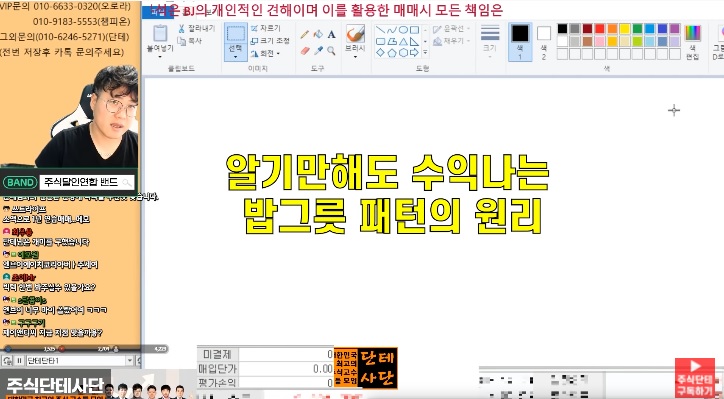The height and width of the screenshot is (399, 724).
Task: Select the Eraser tool
Action: (x=305, y=51)
